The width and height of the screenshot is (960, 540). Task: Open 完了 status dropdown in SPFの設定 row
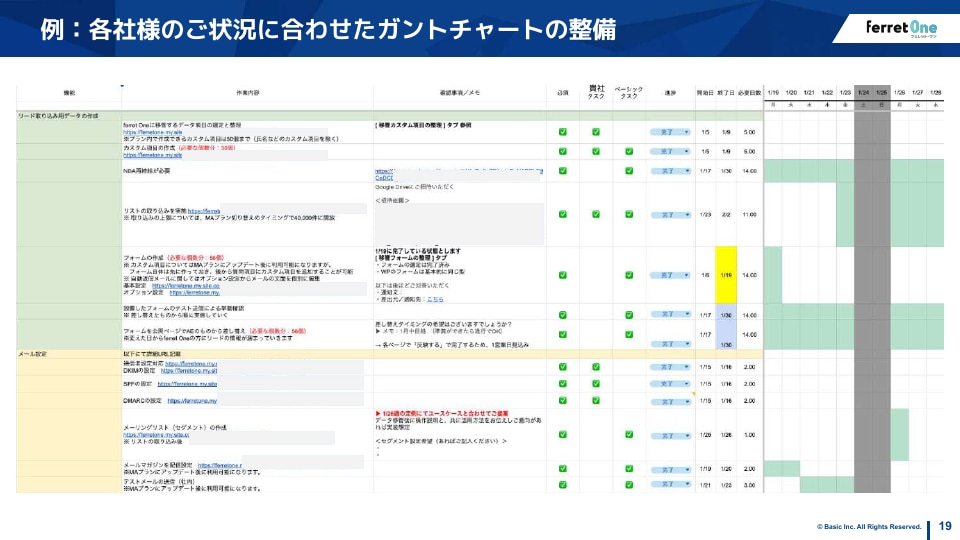pyautogui.click(x=670, y=384)
